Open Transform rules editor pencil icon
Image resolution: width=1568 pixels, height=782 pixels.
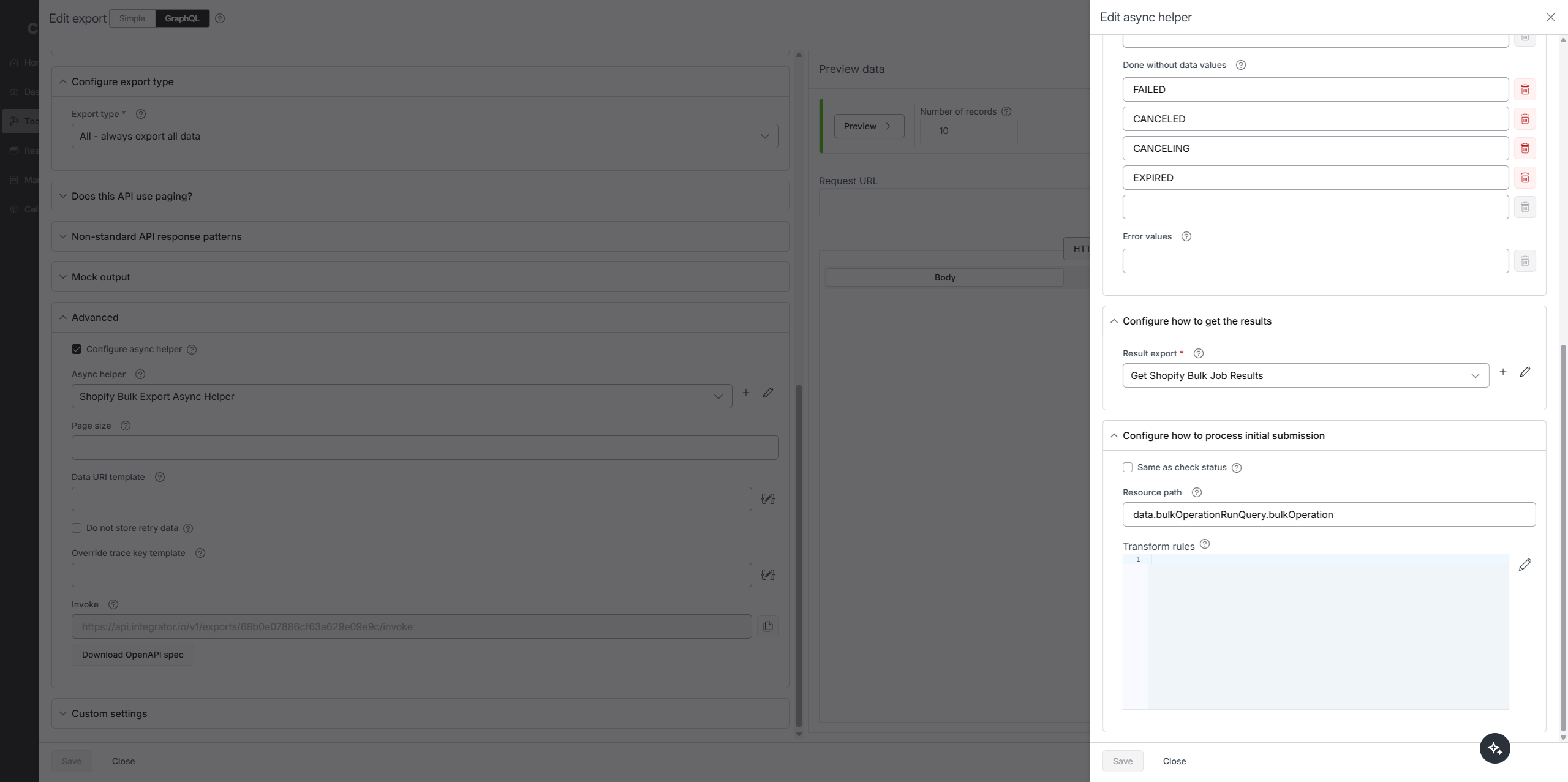(x=1525, y=565)
